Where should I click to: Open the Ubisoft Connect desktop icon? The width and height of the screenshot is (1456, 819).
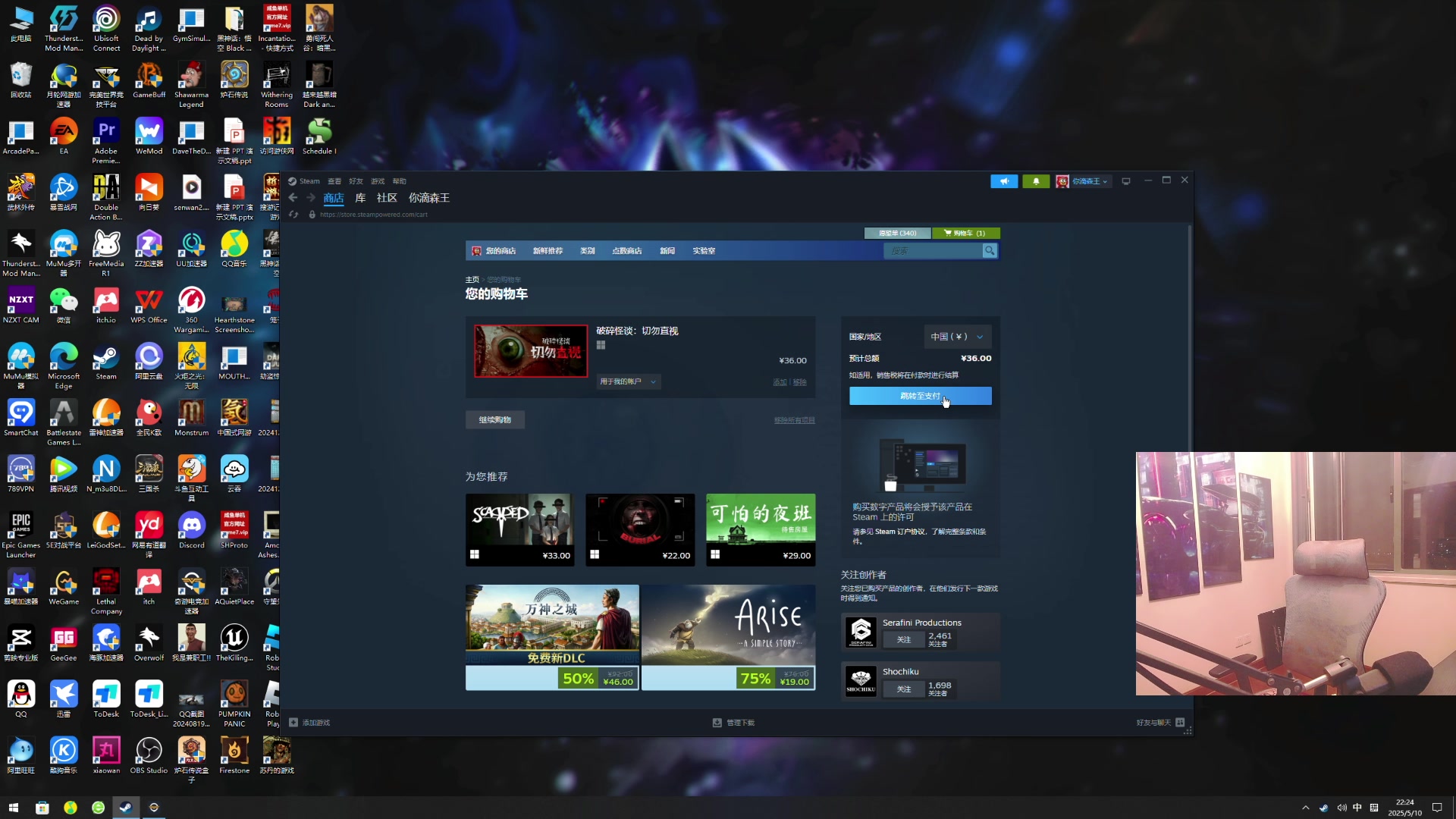tap(106, 29)
